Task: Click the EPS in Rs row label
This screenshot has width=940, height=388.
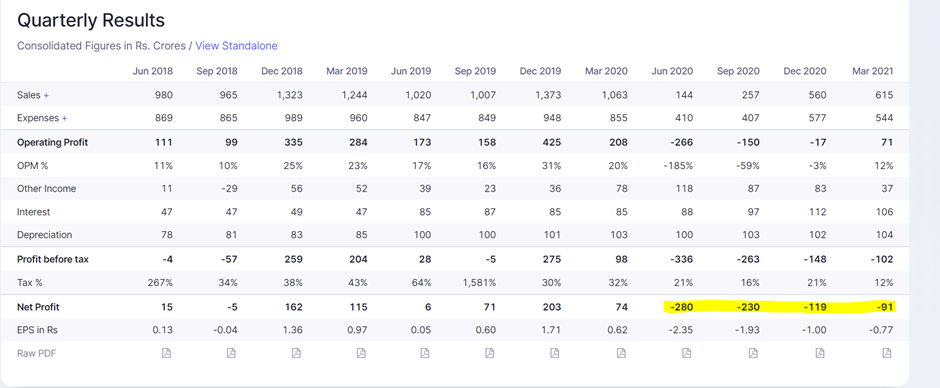Action: [x=37, y=330]
